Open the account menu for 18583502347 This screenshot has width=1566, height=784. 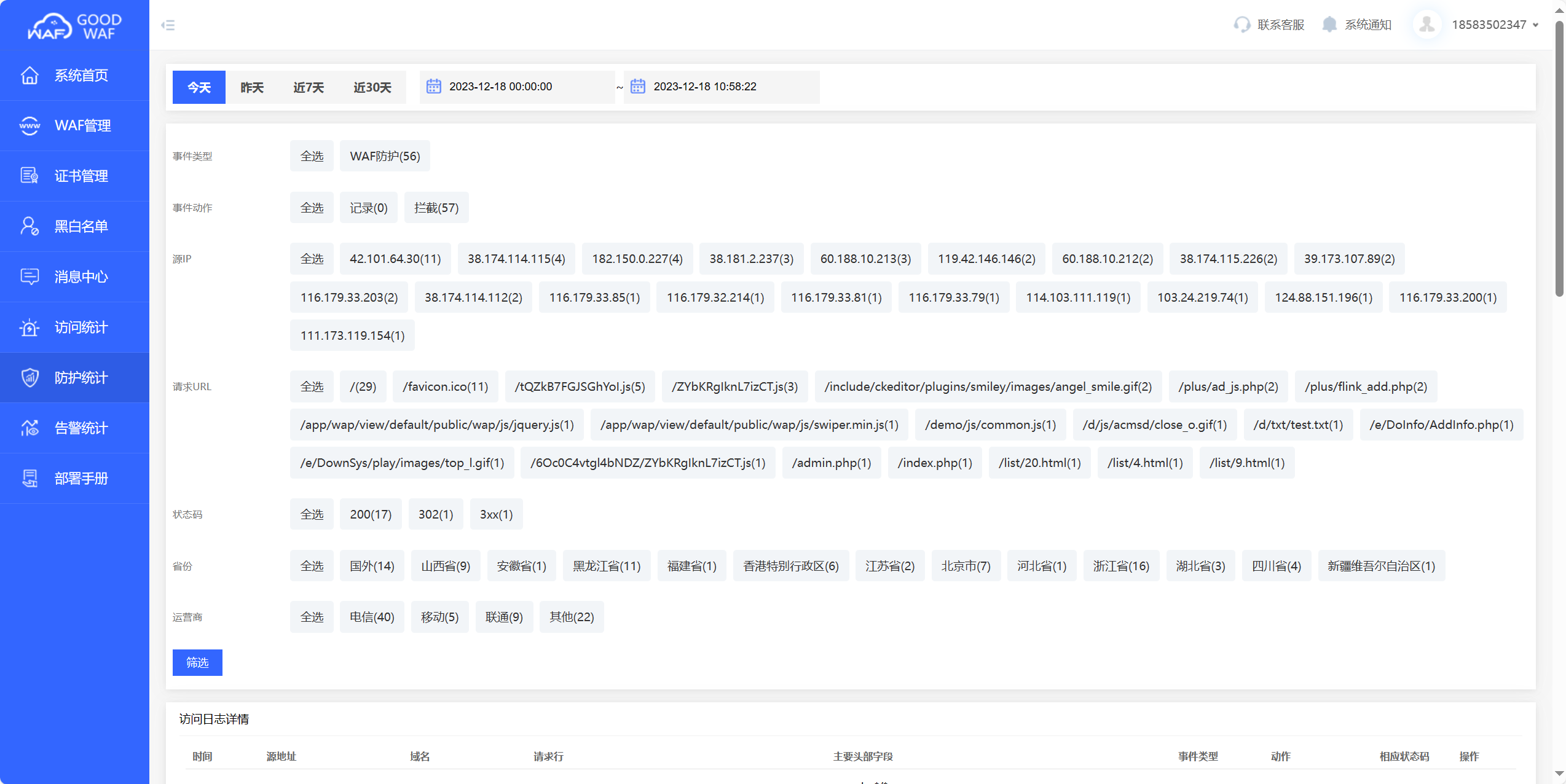1487,24
